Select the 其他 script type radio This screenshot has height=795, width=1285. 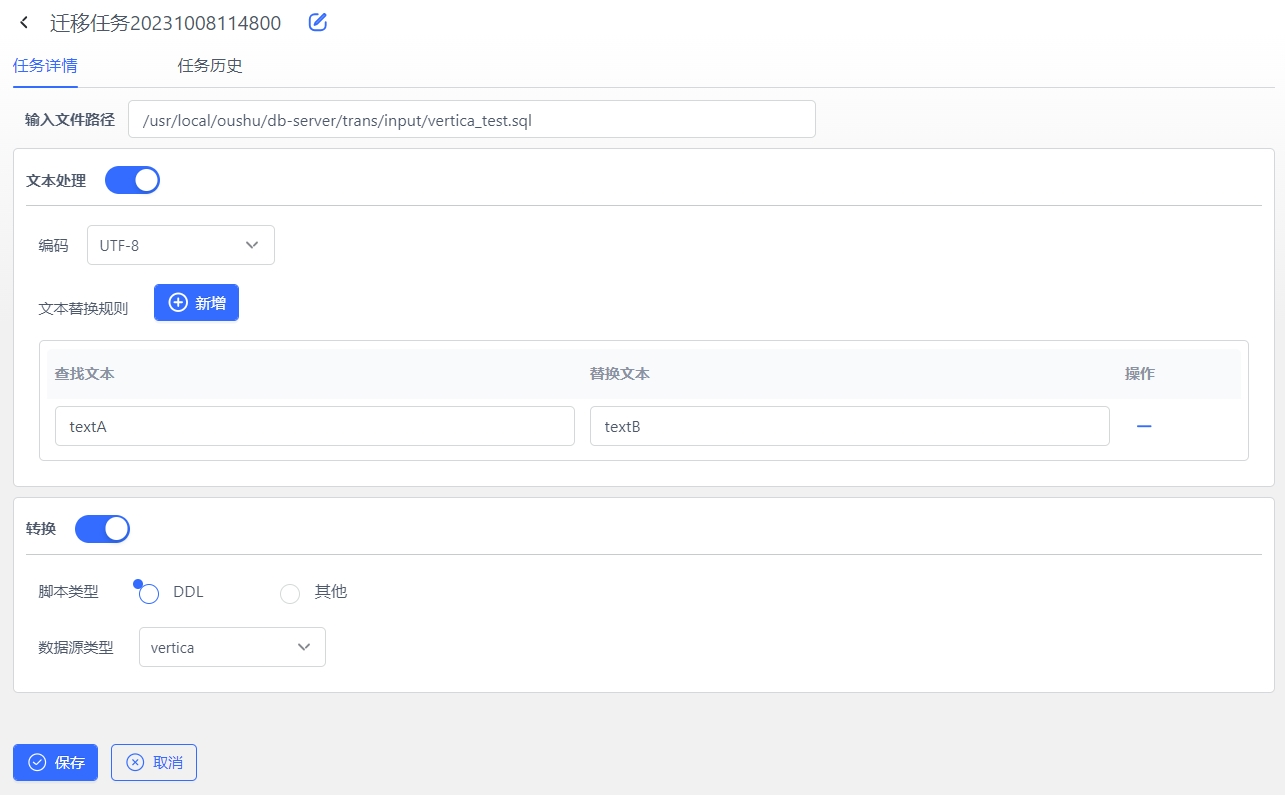pos(290,593)
